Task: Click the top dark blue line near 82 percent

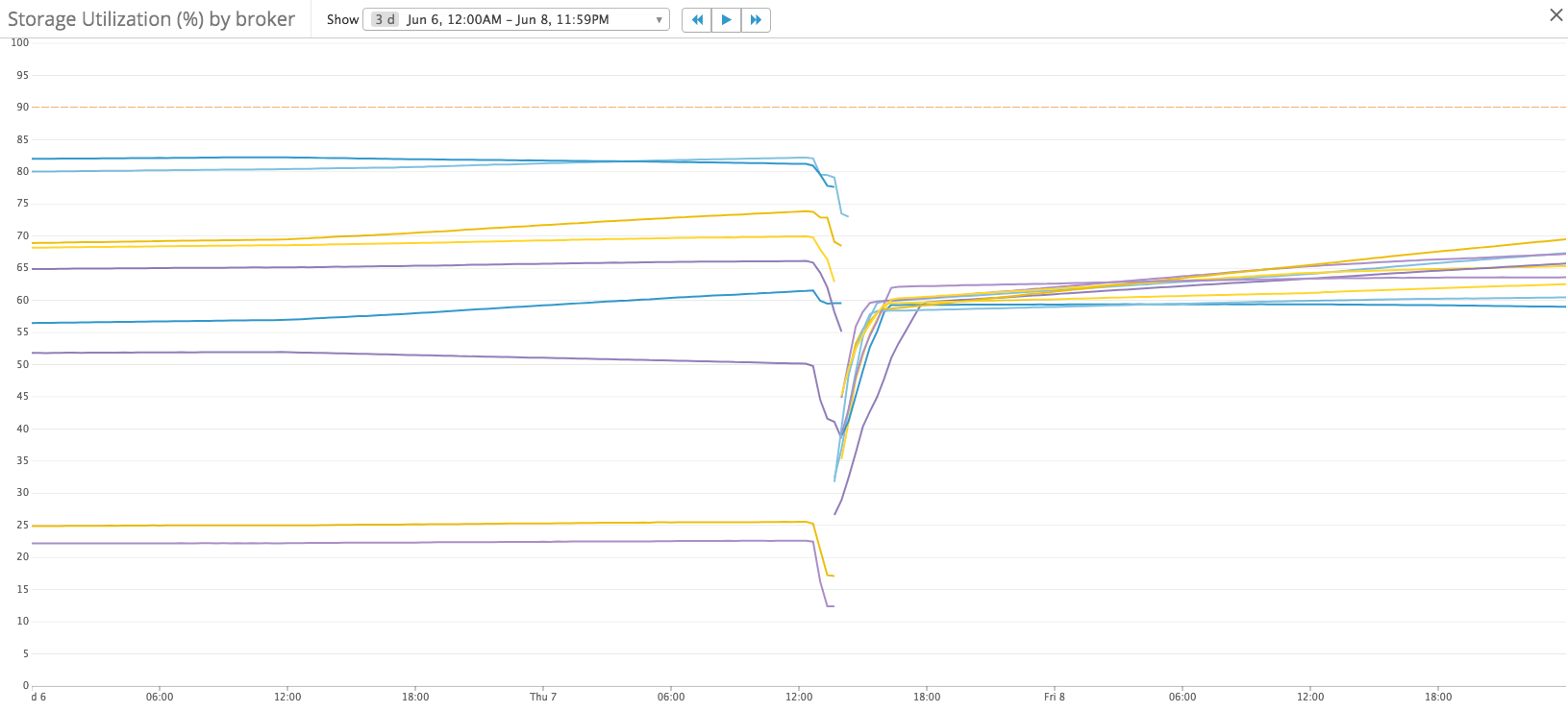Action: click(288, 158)
